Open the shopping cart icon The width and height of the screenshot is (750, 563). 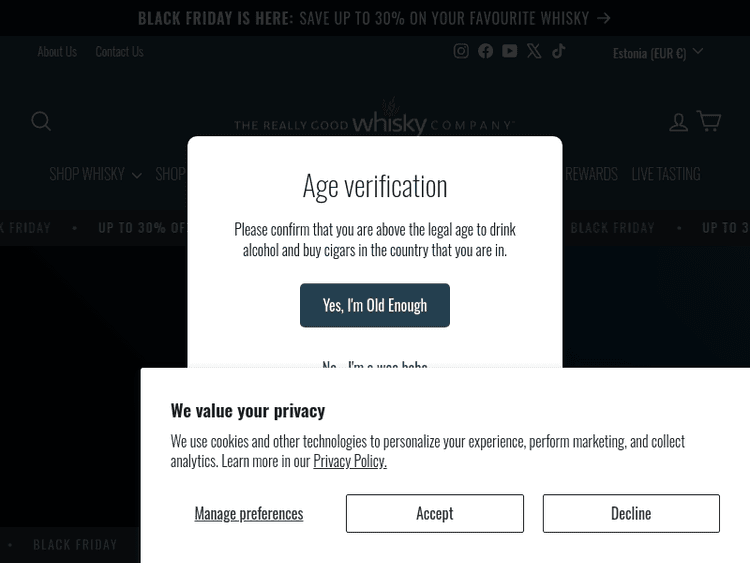709,121
